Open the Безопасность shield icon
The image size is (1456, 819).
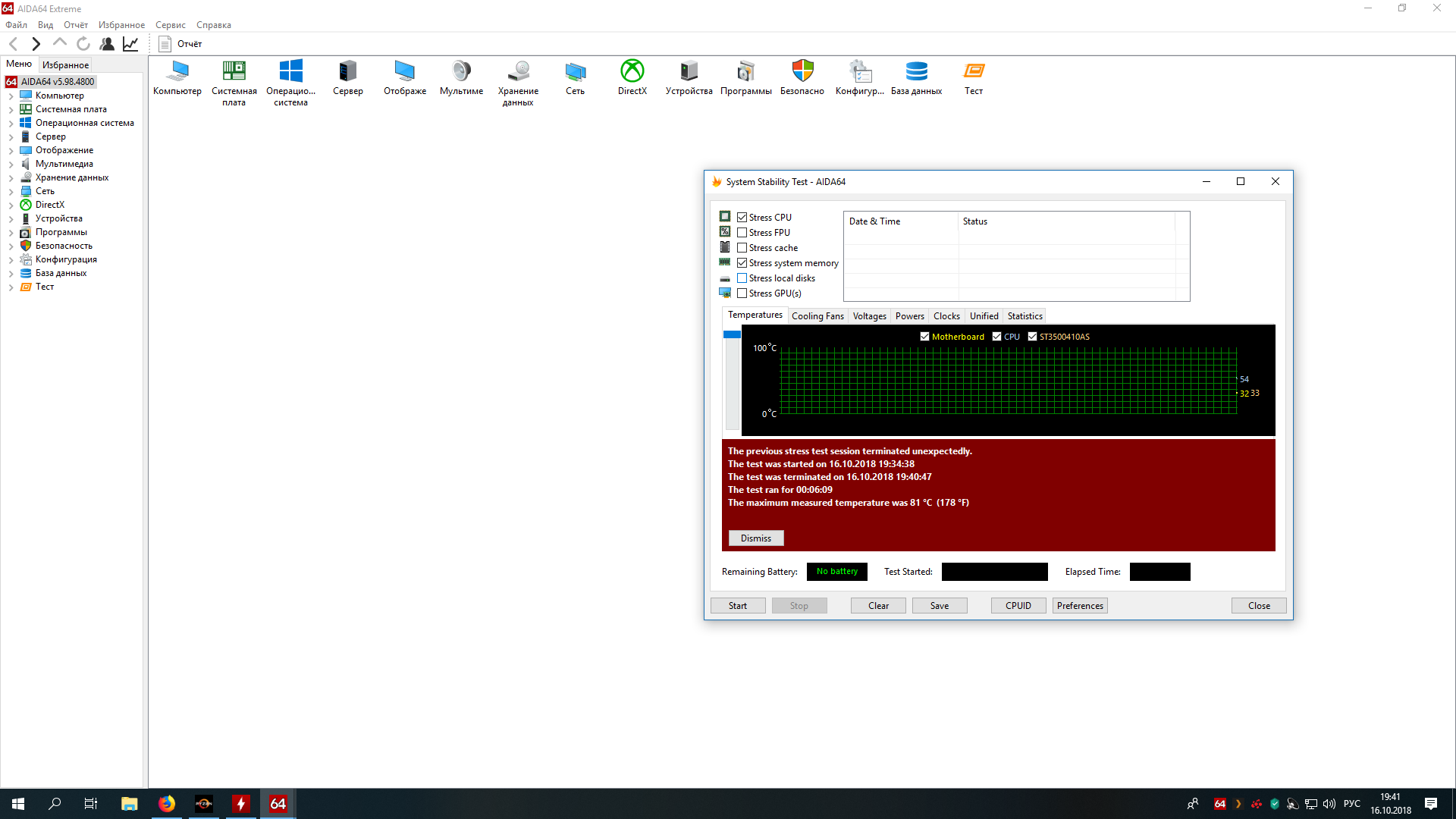coord(802,72)
